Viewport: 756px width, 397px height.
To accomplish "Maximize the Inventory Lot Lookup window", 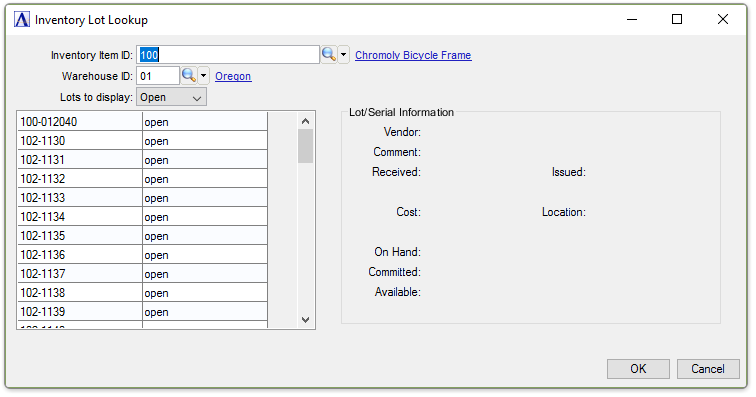I will (677, 19).
